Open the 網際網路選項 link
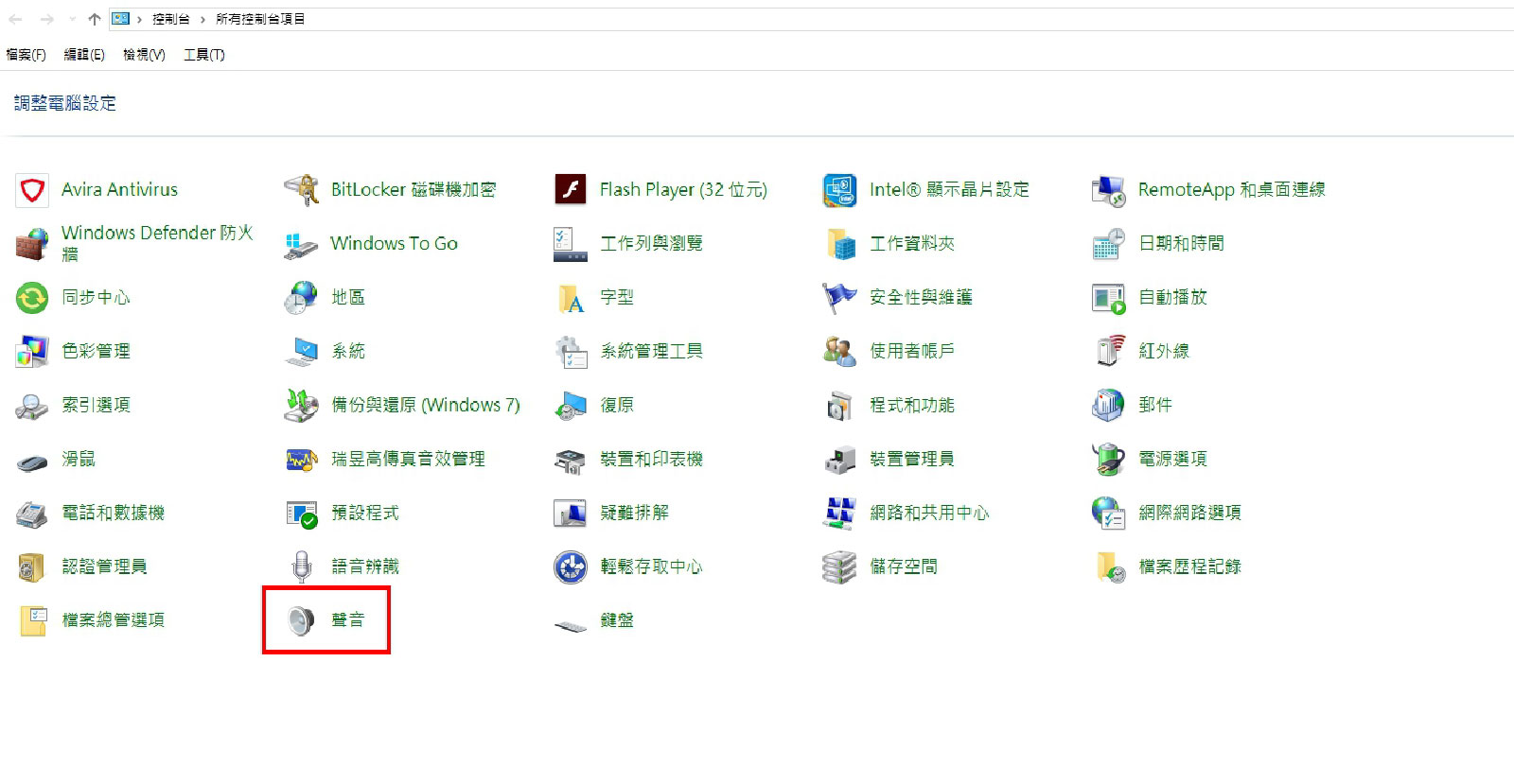The width and height of the screenshot is (1514, 784). [1189, 513]
